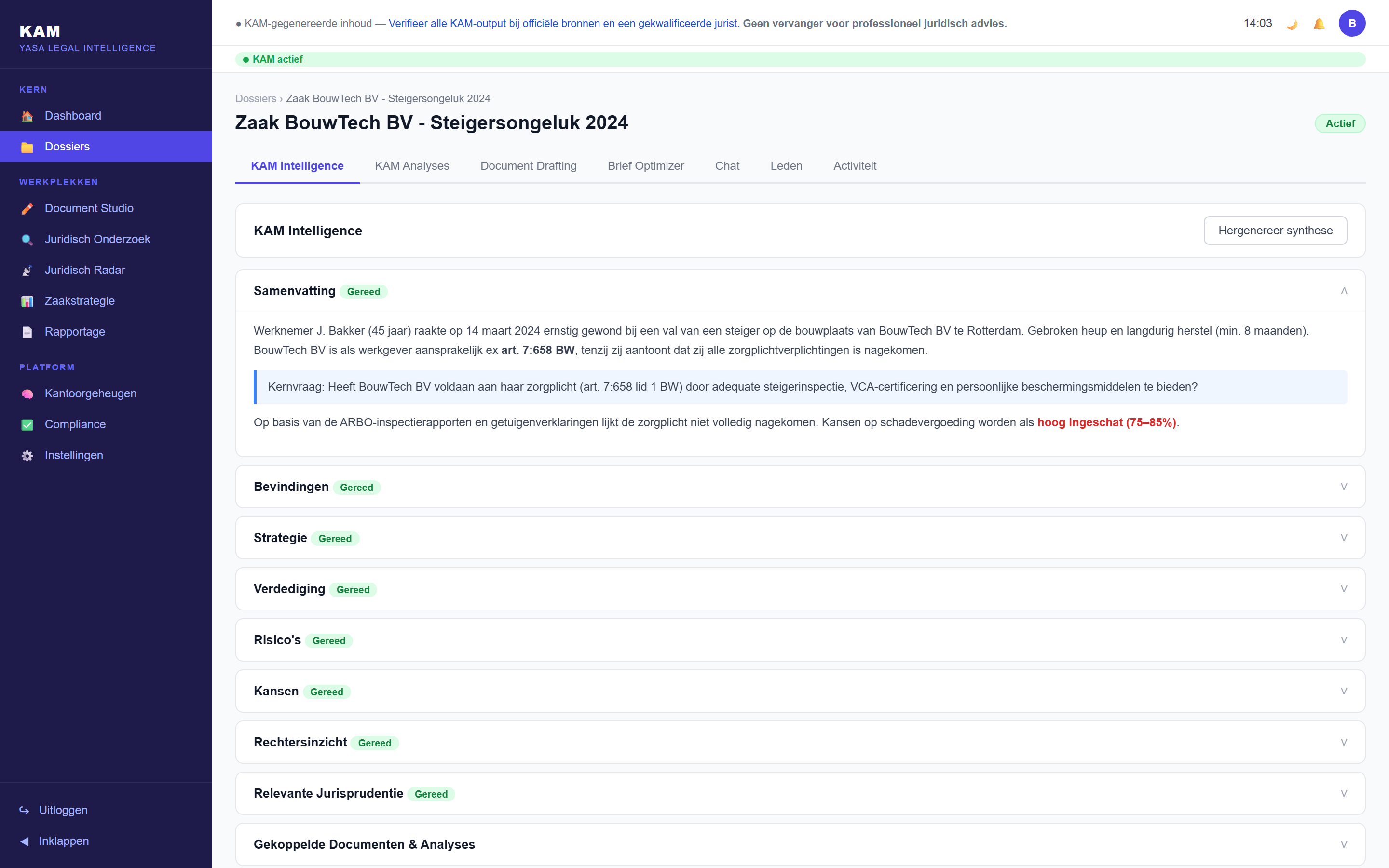This screenshot has height=868, width=1389.
Task: Click the Dossiers breadcrumb link
Action: click(x=256, y=99)
